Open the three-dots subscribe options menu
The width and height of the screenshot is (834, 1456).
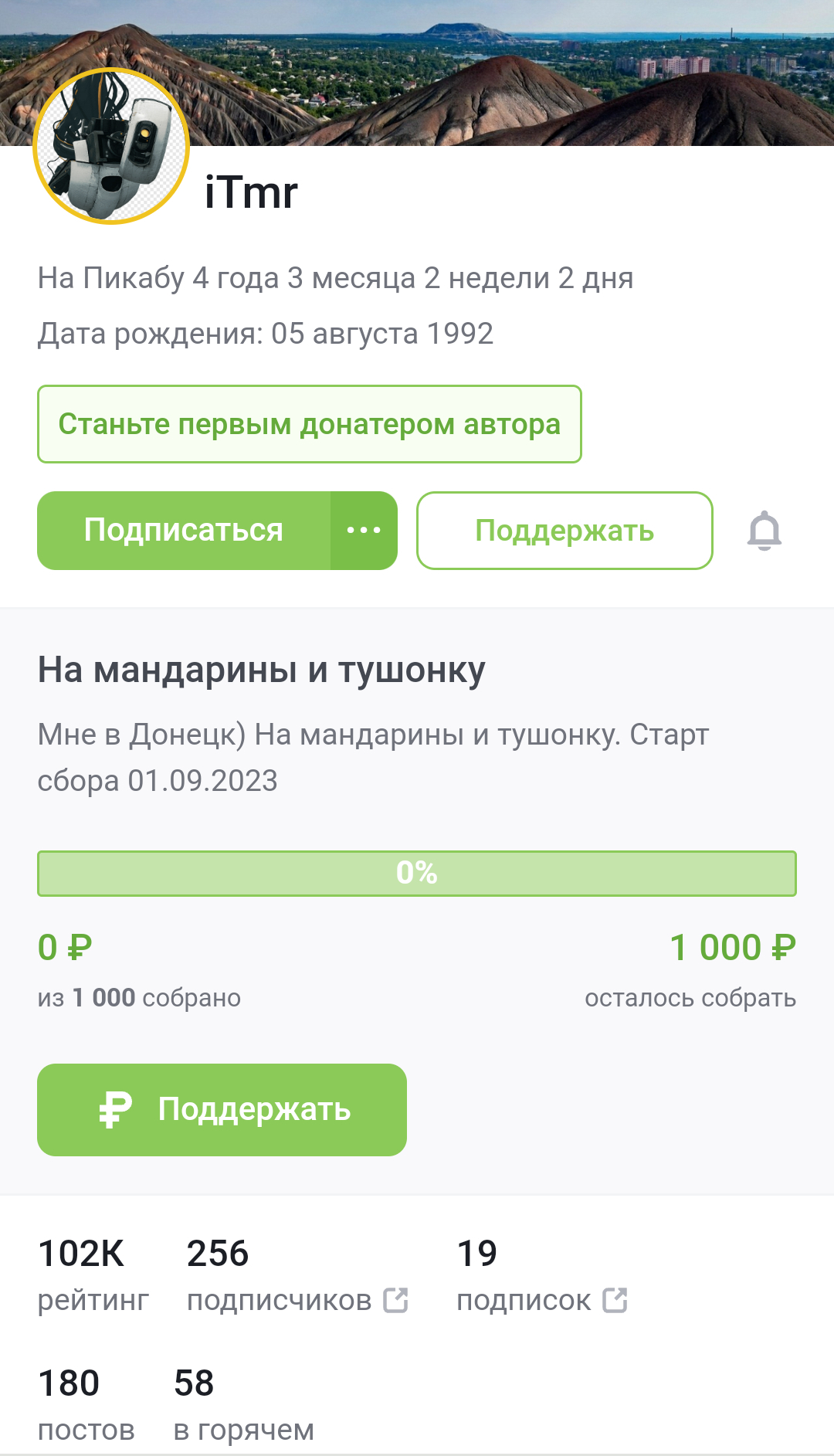coord(364,531)
